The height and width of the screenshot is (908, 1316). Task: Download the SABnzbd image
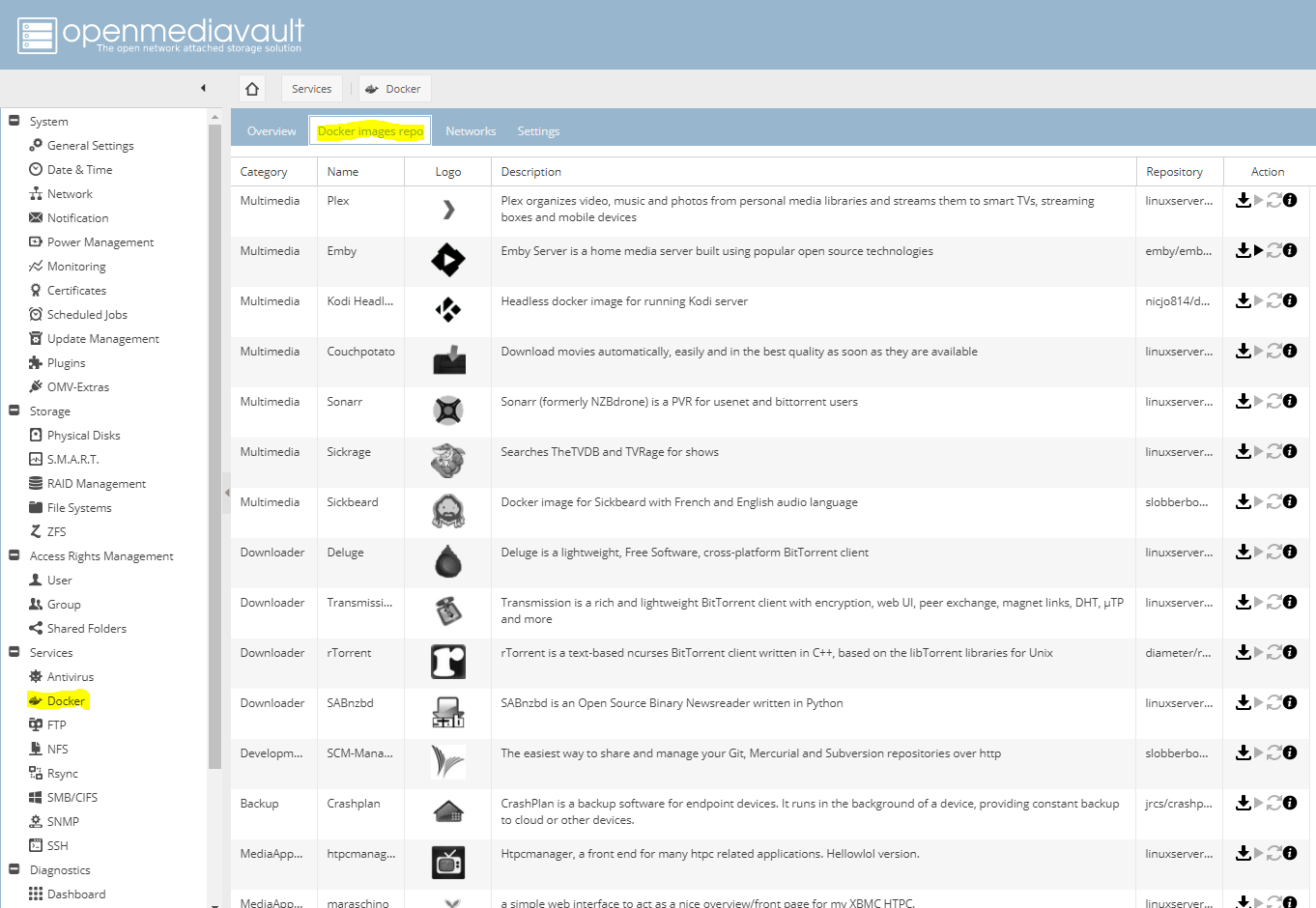(x=1244, y=702)
